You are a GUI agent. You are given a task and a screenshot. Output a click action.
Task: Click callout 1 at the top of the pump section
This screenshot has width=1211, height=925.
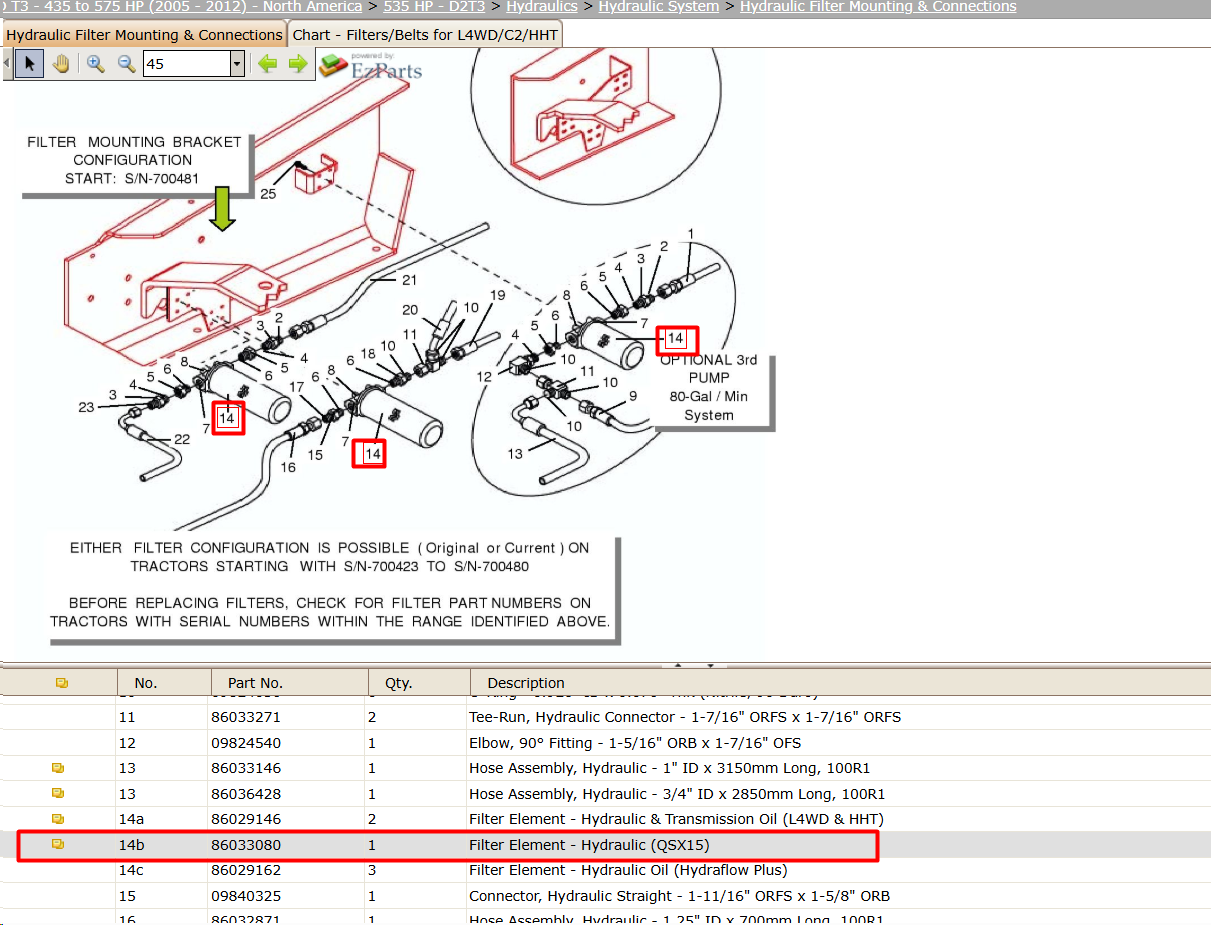tap(690, 234)
